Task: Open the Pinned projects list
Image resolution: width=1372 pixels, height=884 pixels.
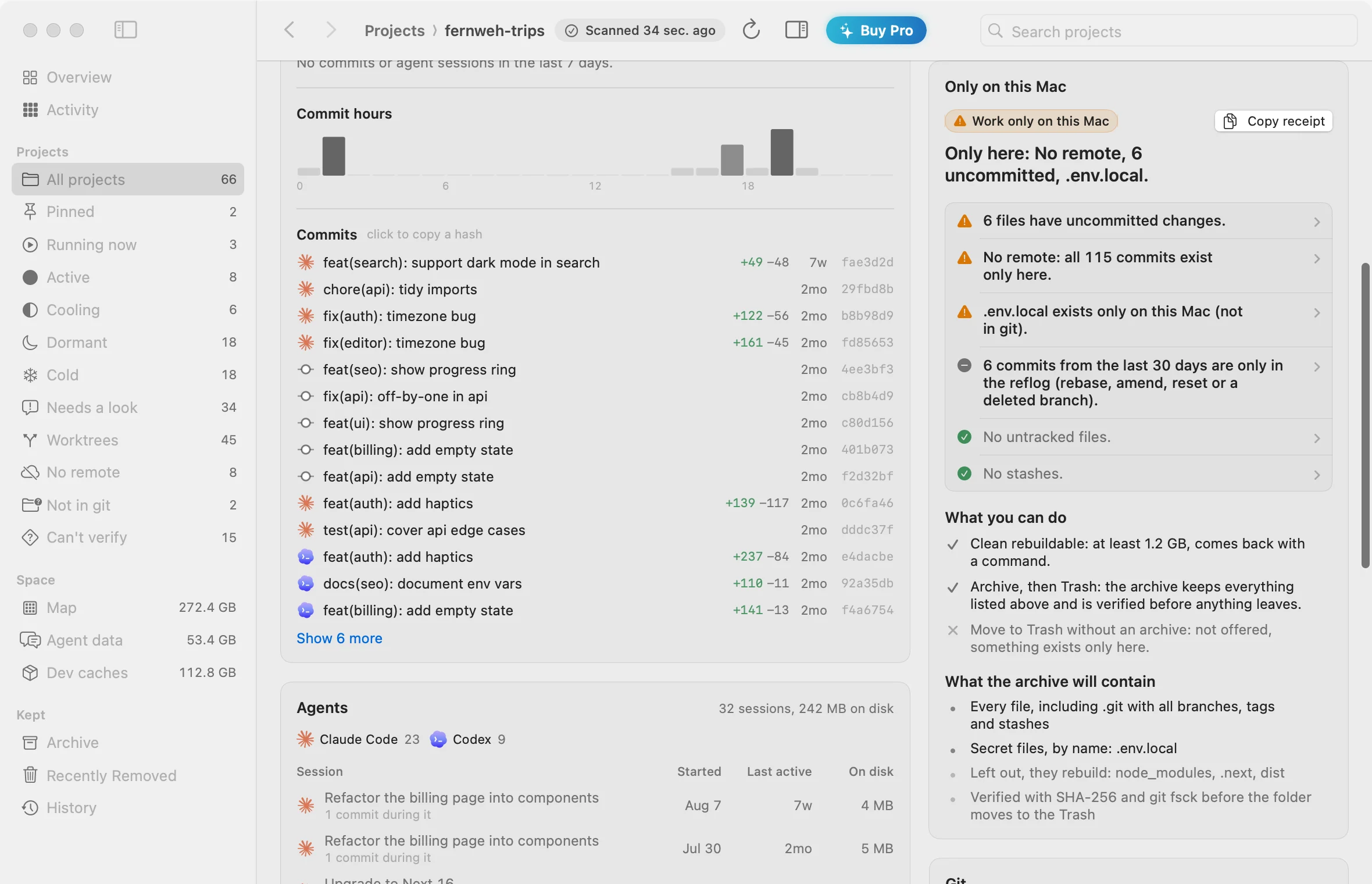Action: pos(128,212)
